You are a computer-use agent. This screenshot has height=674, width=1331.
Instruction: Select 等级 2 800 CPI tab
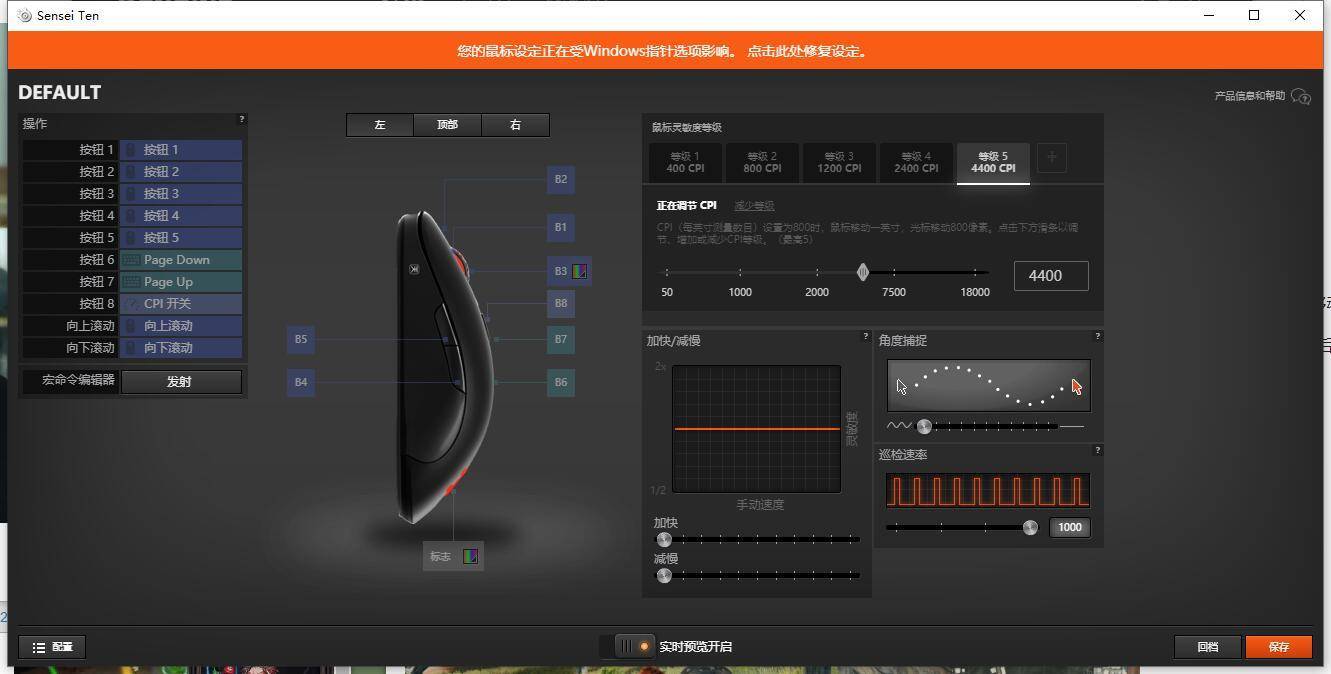point(762,163)
